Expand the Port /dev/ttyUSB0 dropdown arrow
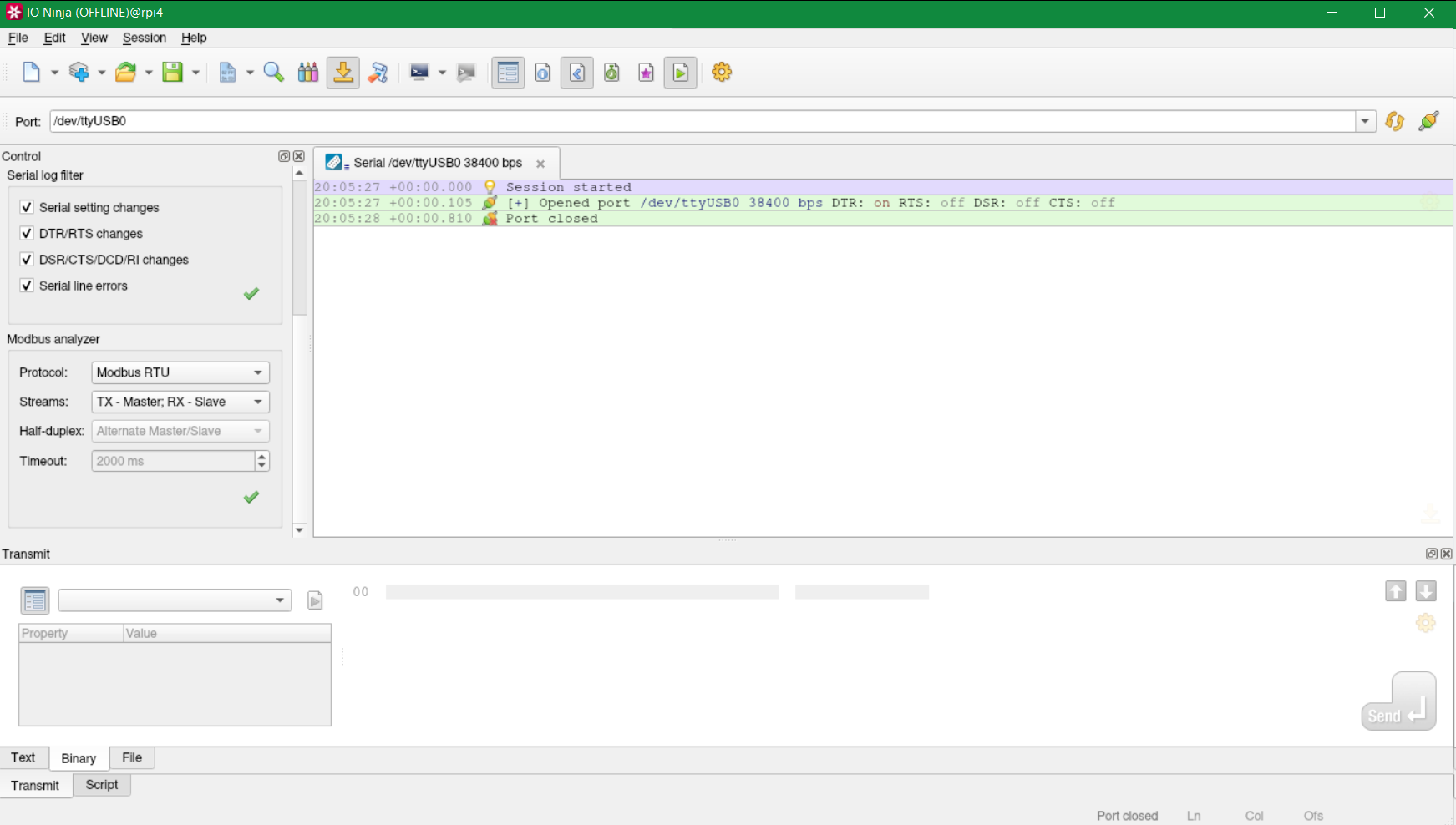 (1365, 121)
